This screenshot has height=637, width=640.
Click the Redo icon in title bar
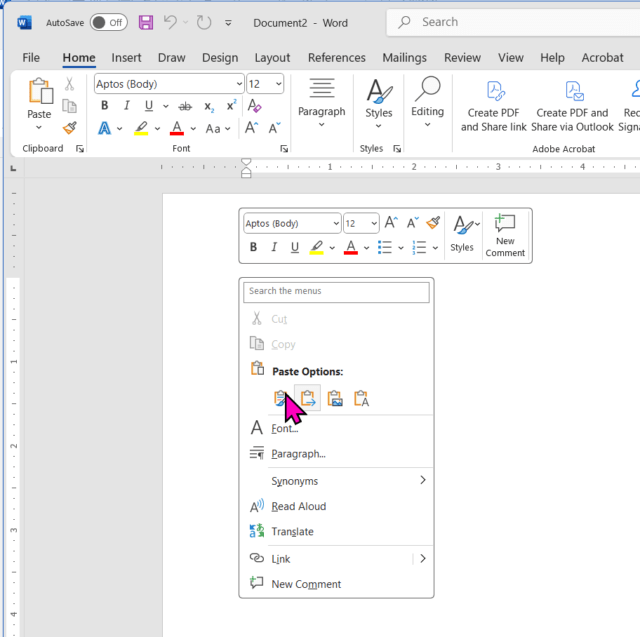tap(204, 22)
